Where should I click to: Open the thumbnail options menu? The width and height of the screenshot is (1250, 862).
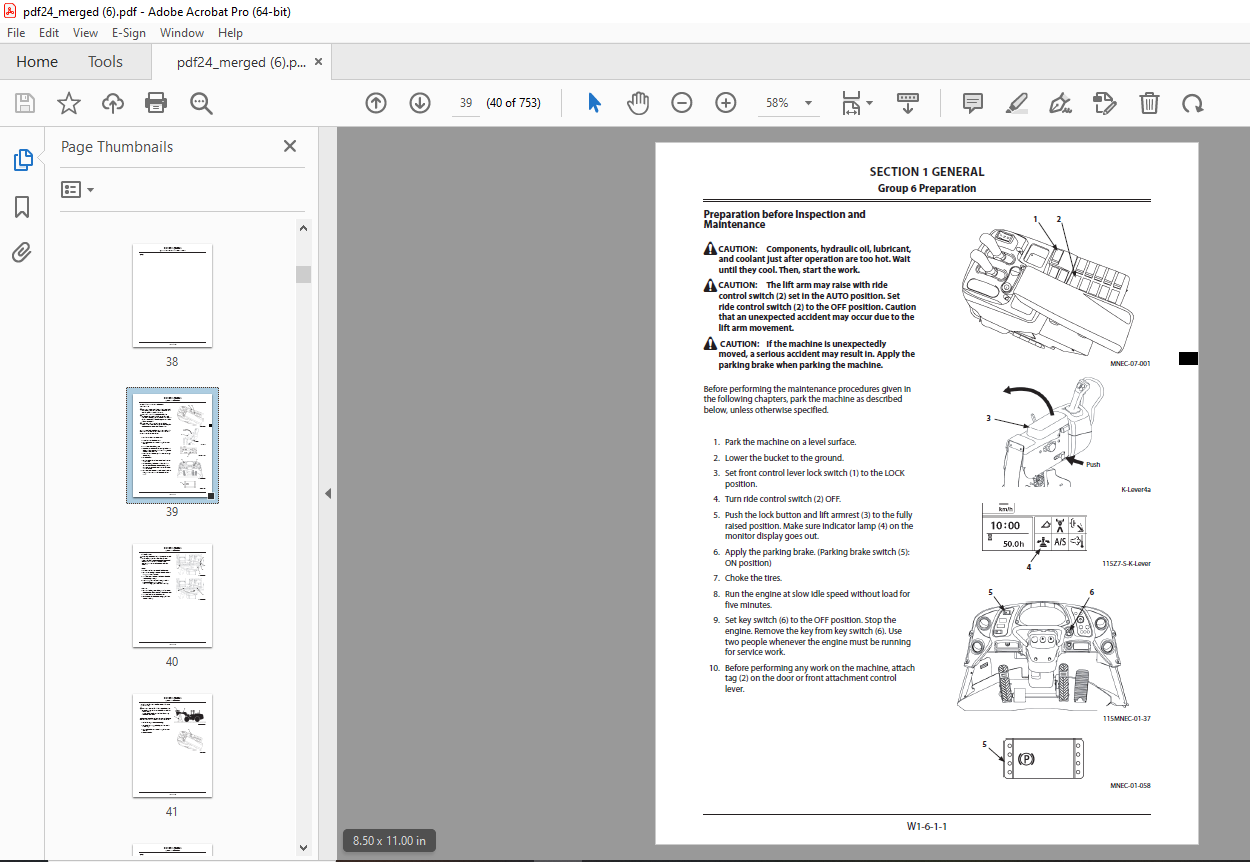pyautogui.click(x=78, y=190)
